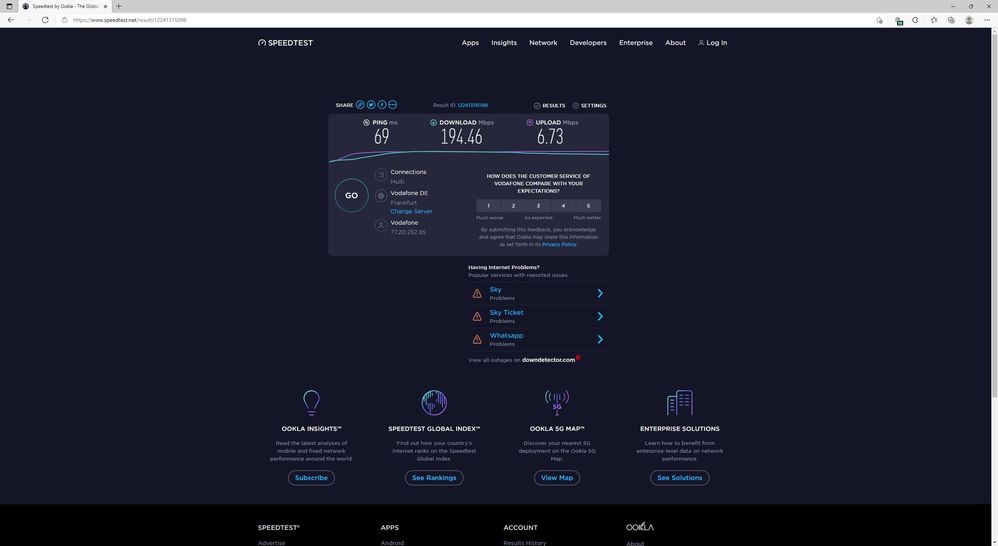Image resolution: width=998 pixels, height=546 pixels.
Task: Start new test with GO button
Action: point(351,195)
